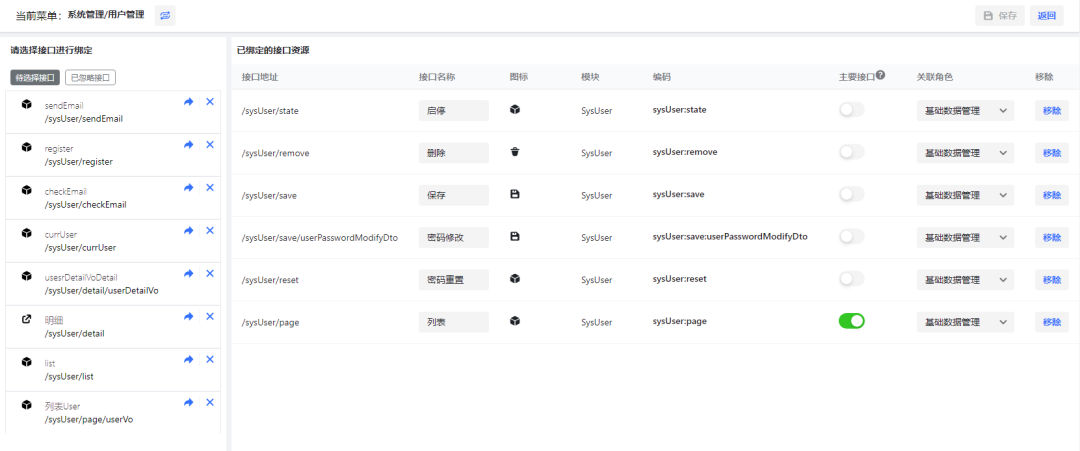Click the help question mark next to 主要接口

point(880,75)
